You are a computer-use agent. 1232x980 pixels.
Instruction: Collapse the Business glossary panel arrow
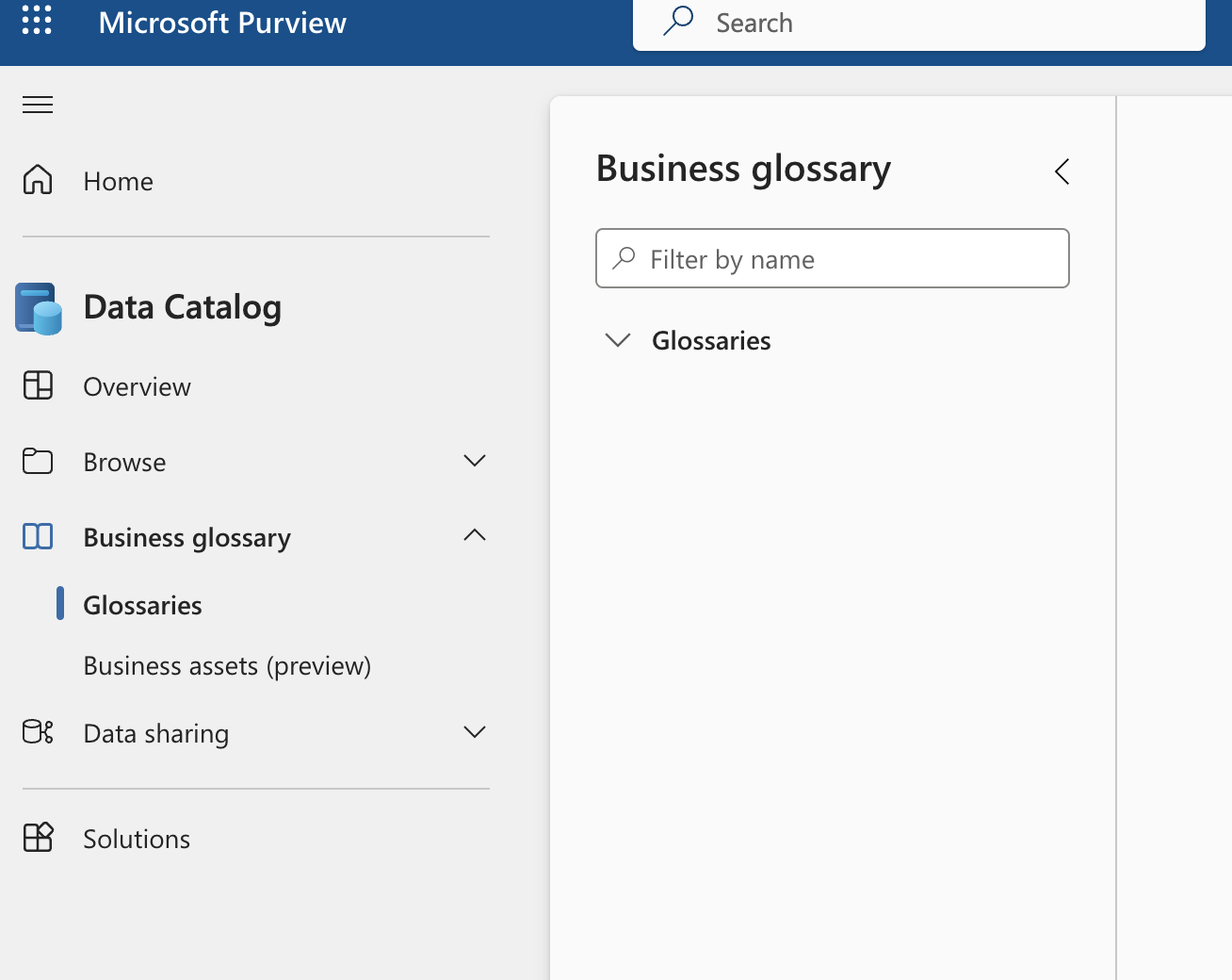coord(1062,171)
